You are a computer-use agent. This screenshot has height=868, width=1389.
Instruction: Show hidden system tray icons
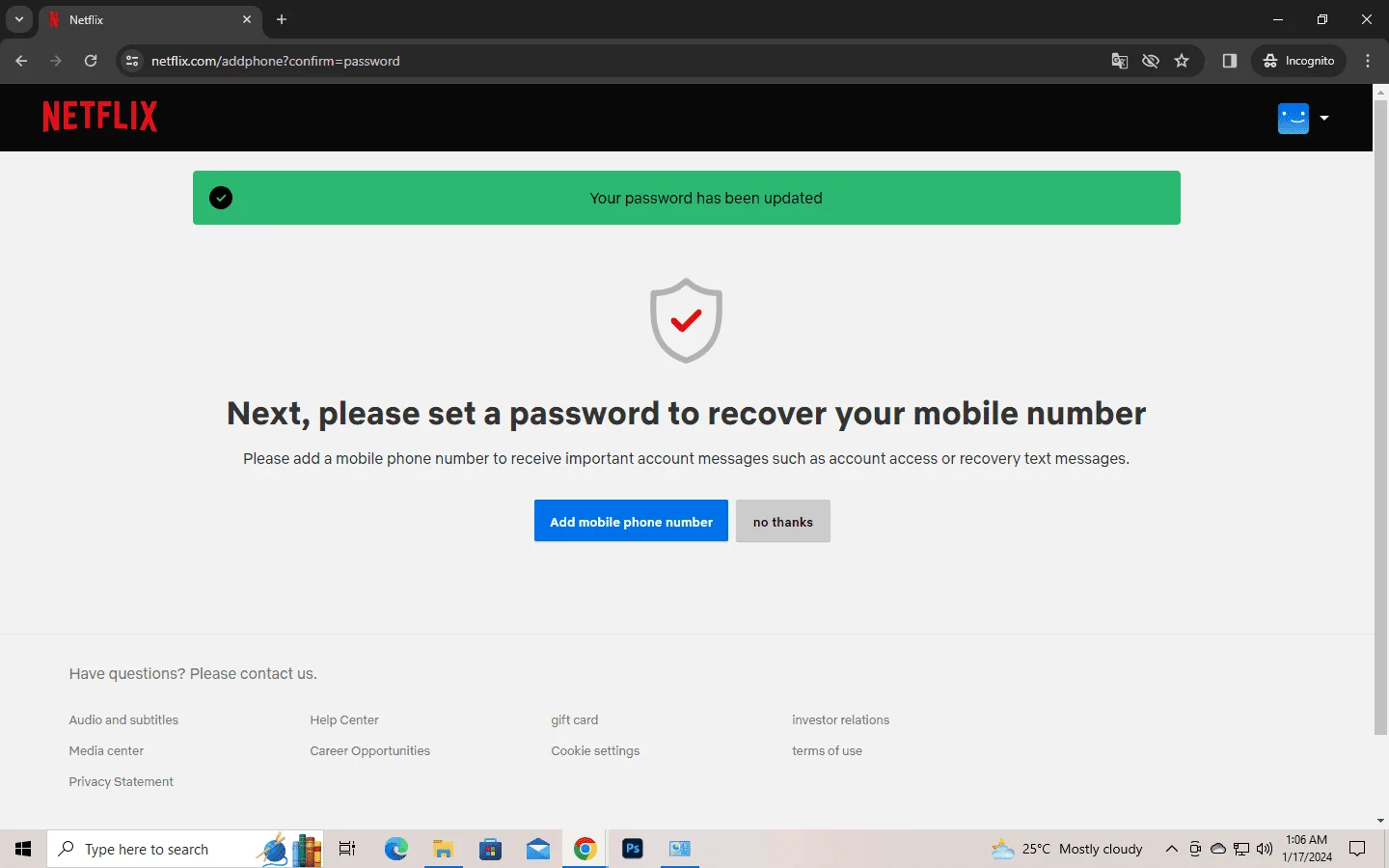[1171, 849]
